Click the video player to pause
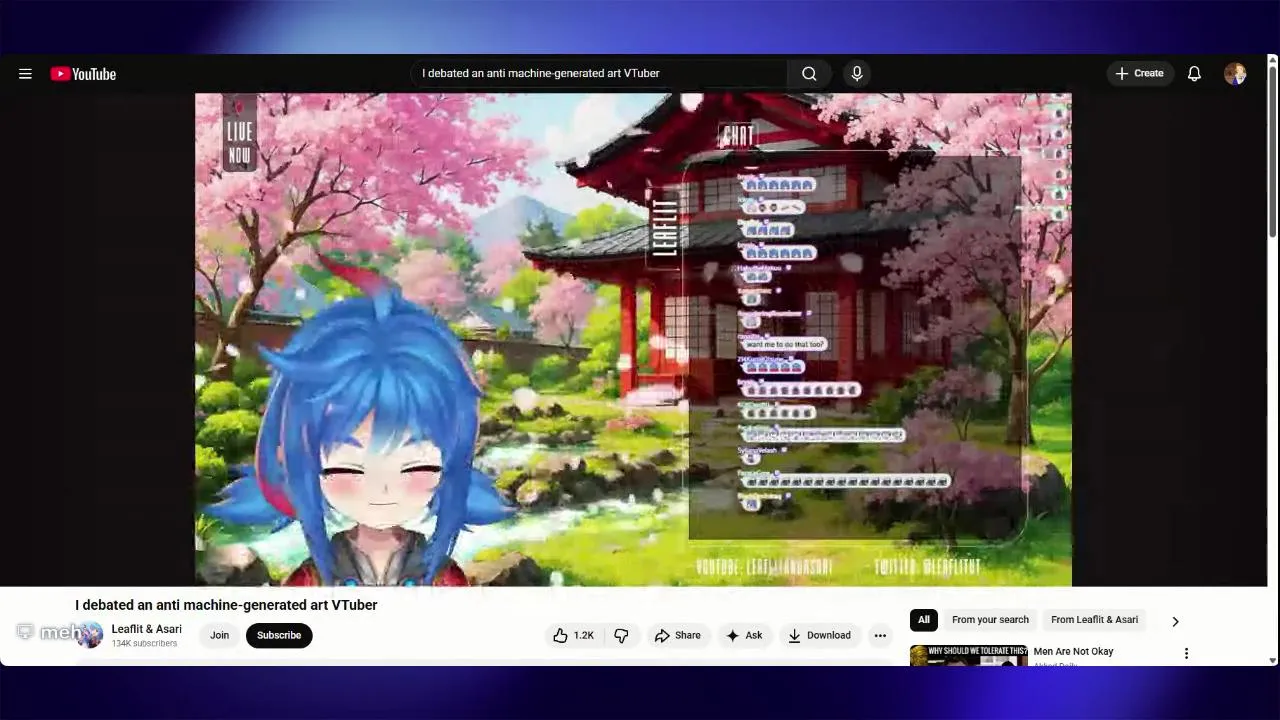This screenshot has width=1280, height=720. coord(633,339)
